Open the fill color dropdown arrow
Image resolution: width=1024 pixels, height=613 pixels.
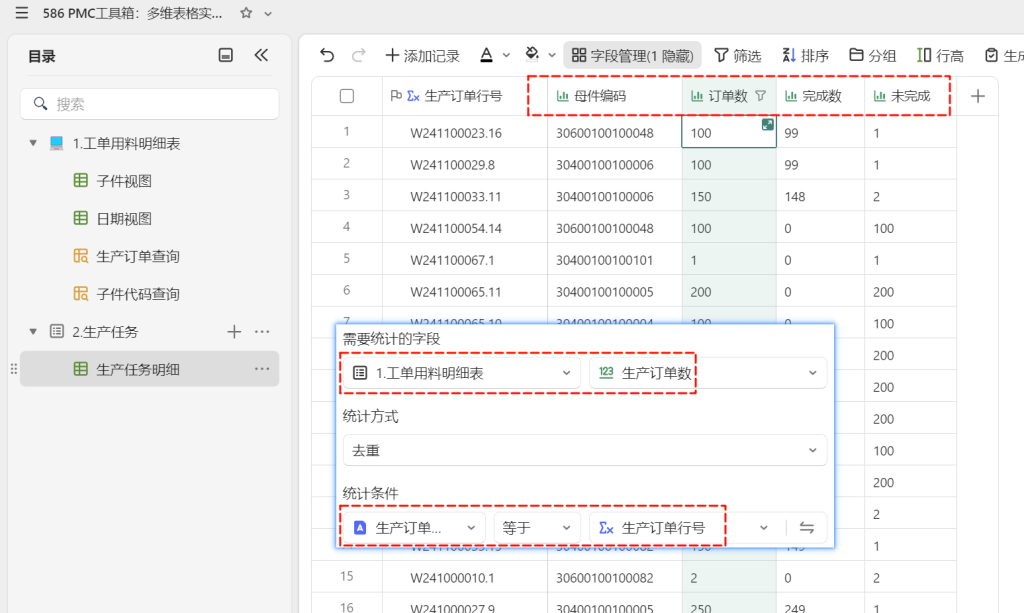click(552, 55)
